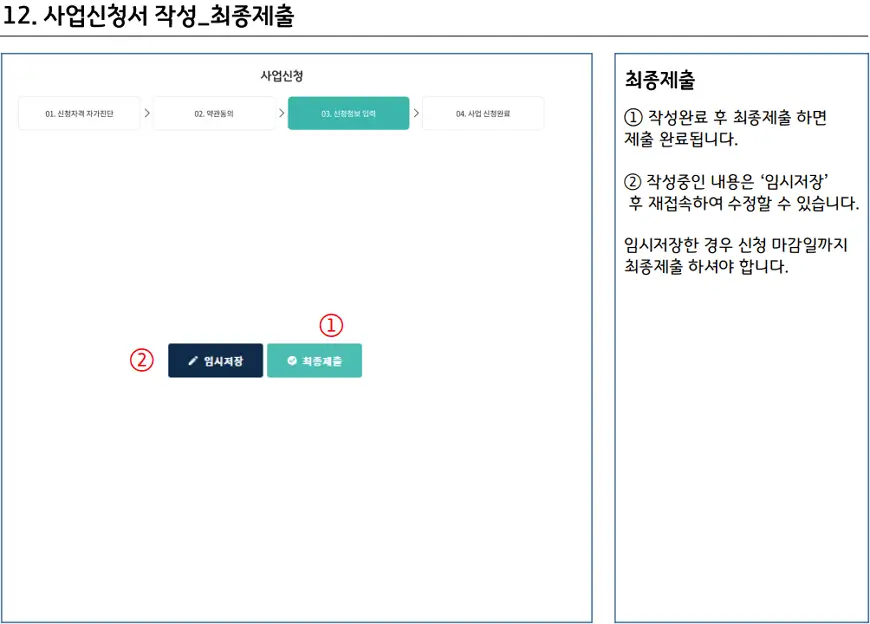Click the 신청 마감일까지 deadline note

(x=735, y=256)
